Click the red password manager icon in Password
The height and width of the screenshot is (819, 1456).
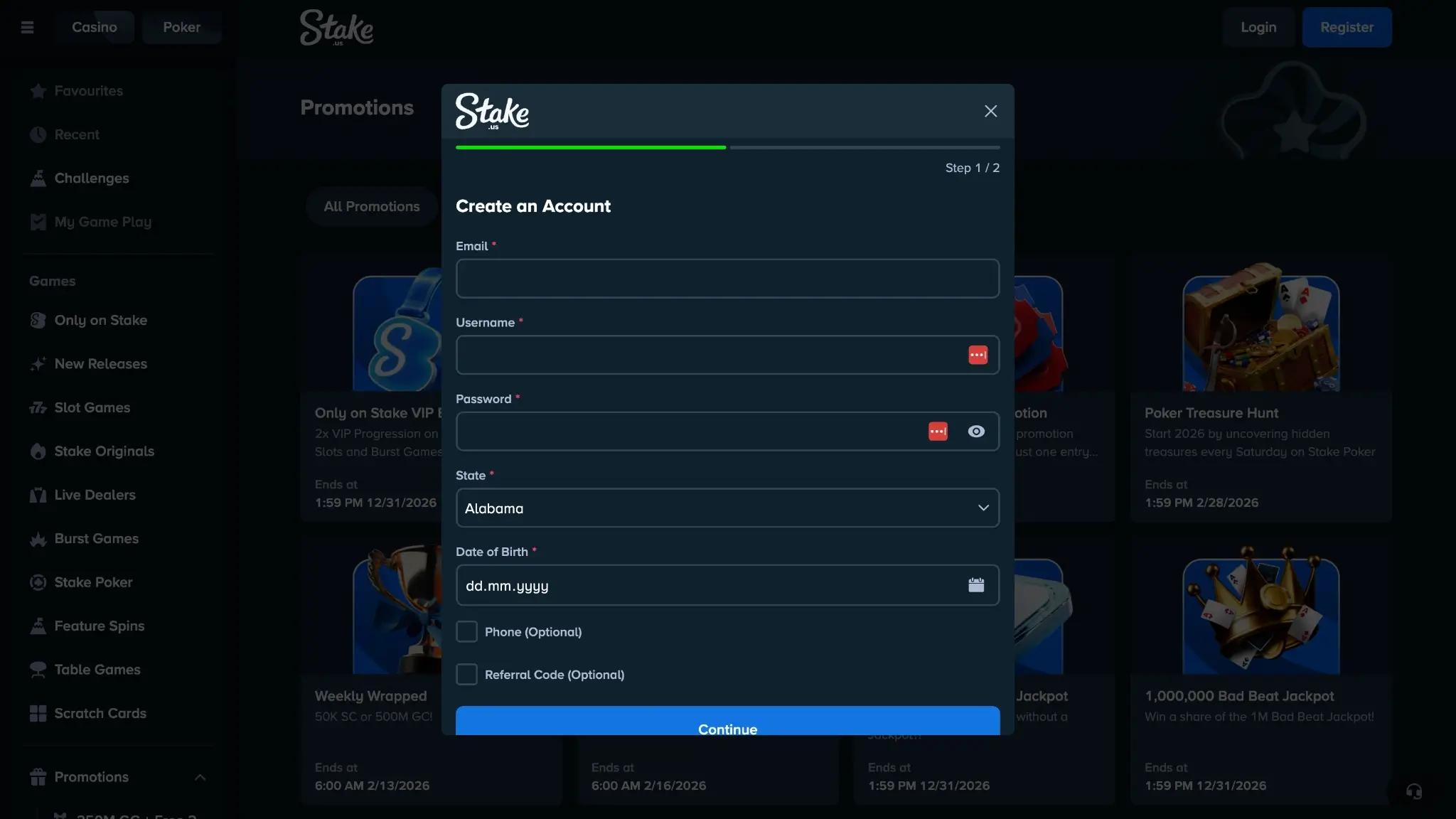tap(938, 432)
